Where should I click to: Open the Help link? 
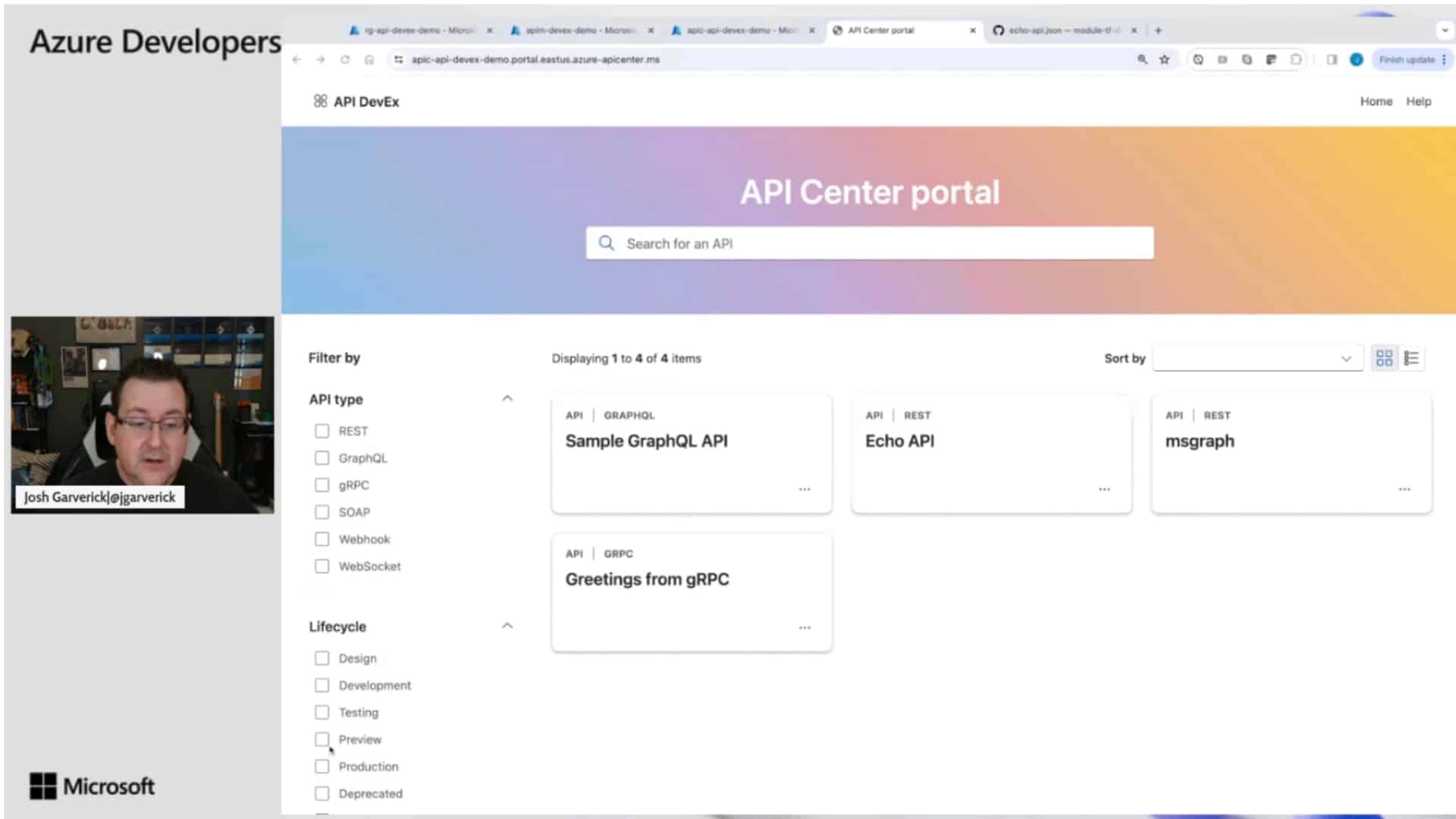(x=1418, y=102)
